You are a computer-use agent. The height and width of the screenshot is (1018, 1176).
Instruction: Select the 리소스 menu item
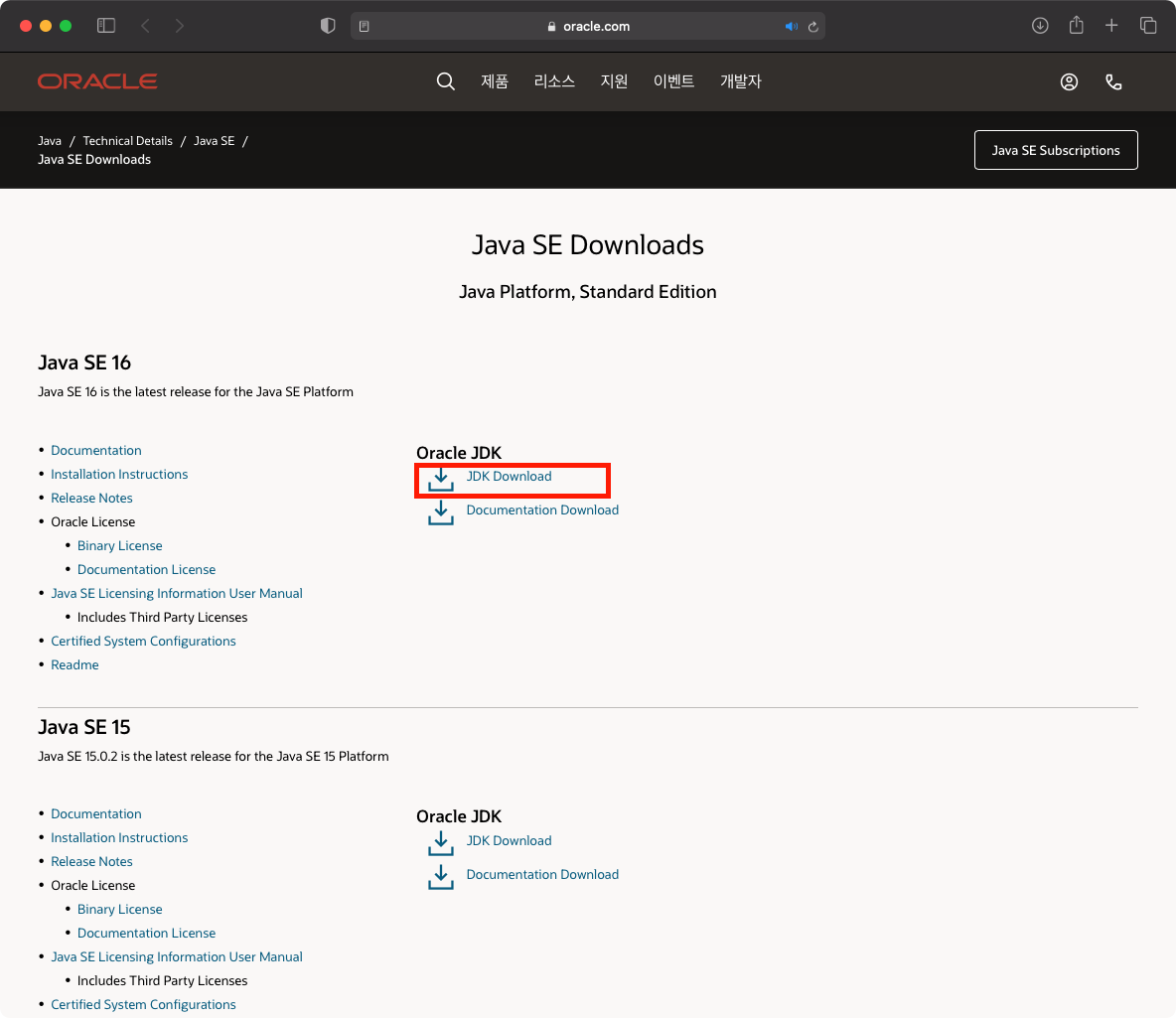554,81
